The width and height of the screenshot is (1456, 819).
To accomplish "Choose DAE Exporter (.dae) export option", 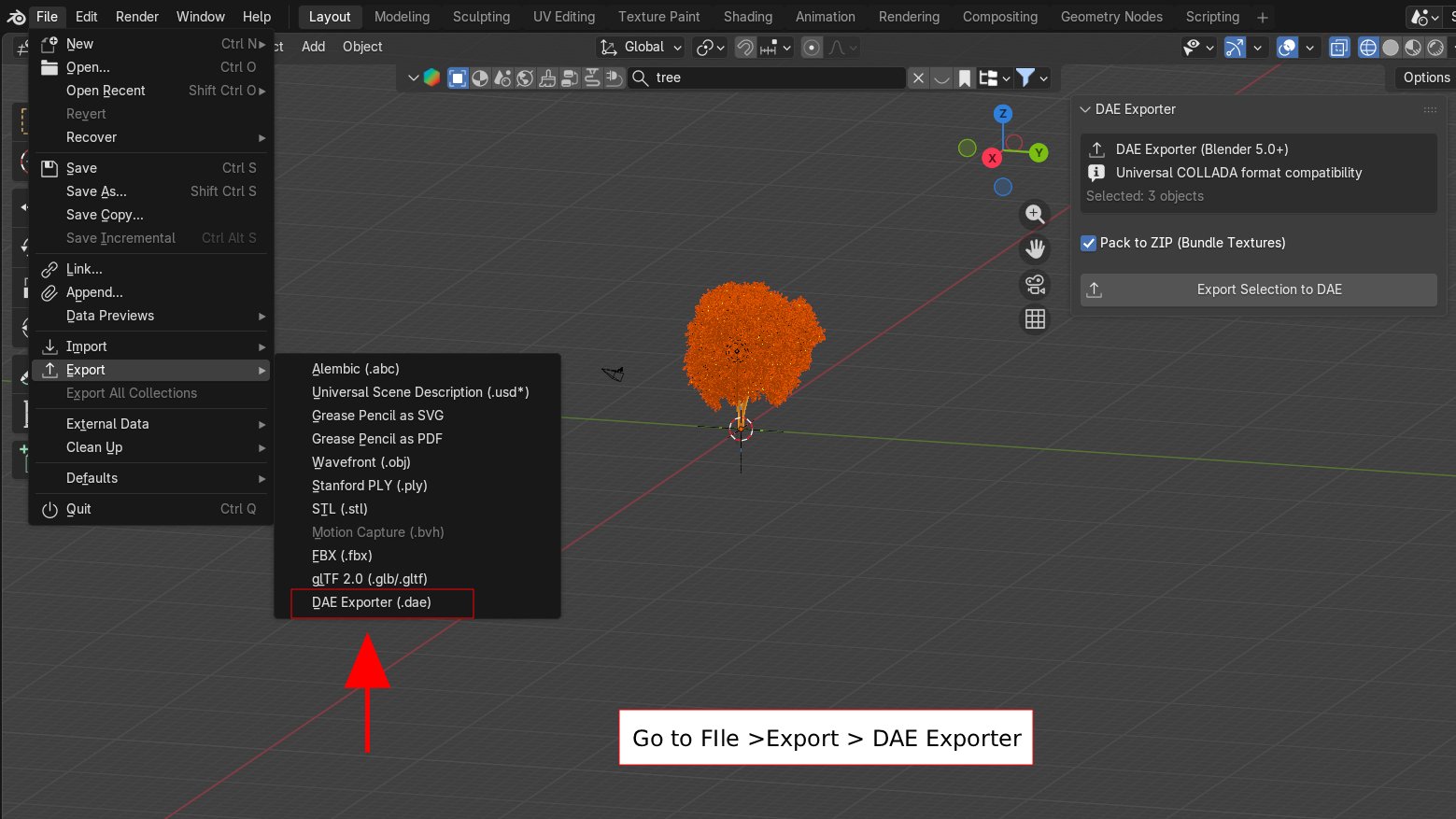I will click(372, 602).
